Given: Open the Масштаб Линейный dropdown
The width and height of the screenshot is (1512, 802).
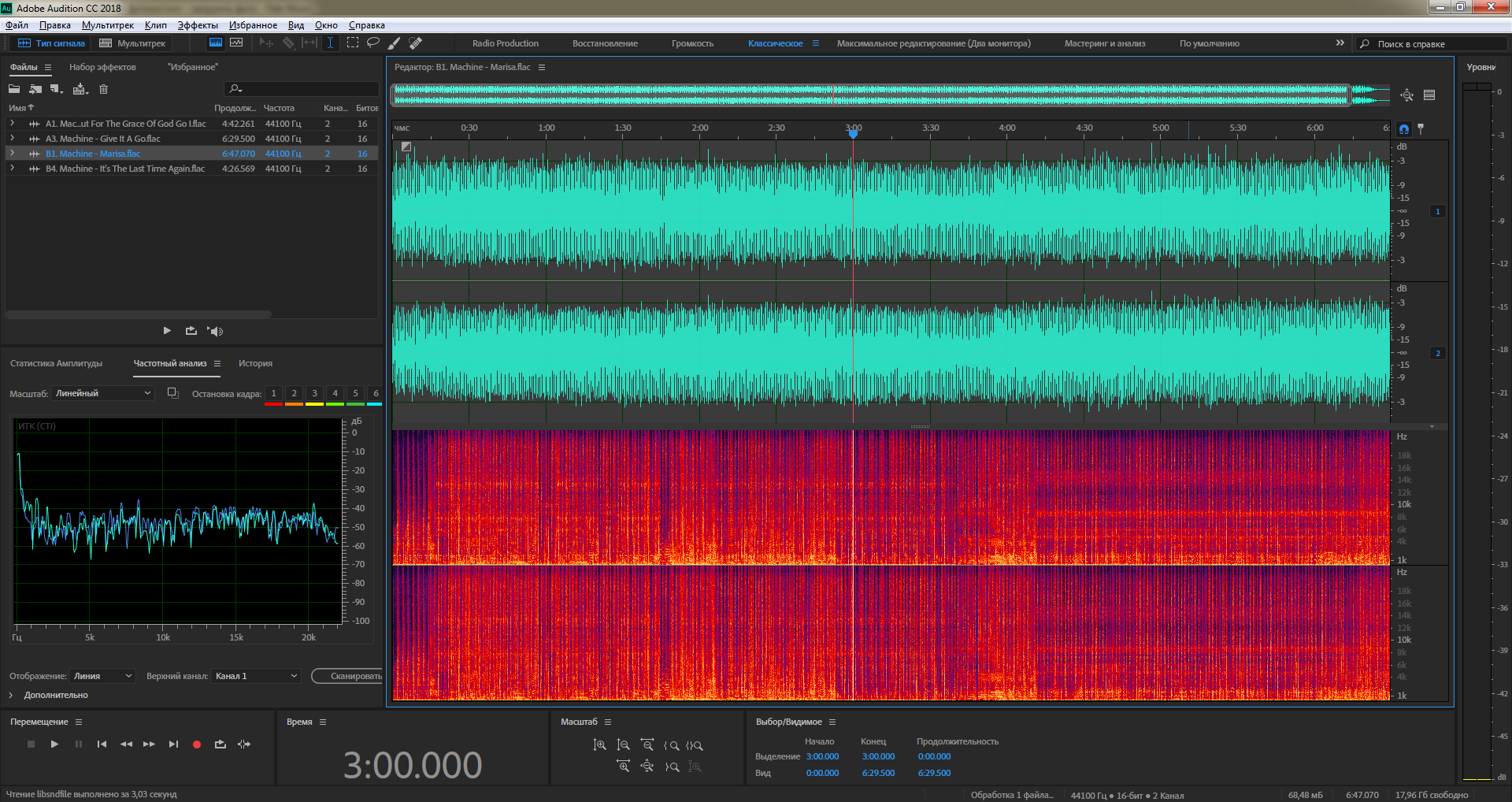Looking at the screenshot, I should click(x=103, y=393).
